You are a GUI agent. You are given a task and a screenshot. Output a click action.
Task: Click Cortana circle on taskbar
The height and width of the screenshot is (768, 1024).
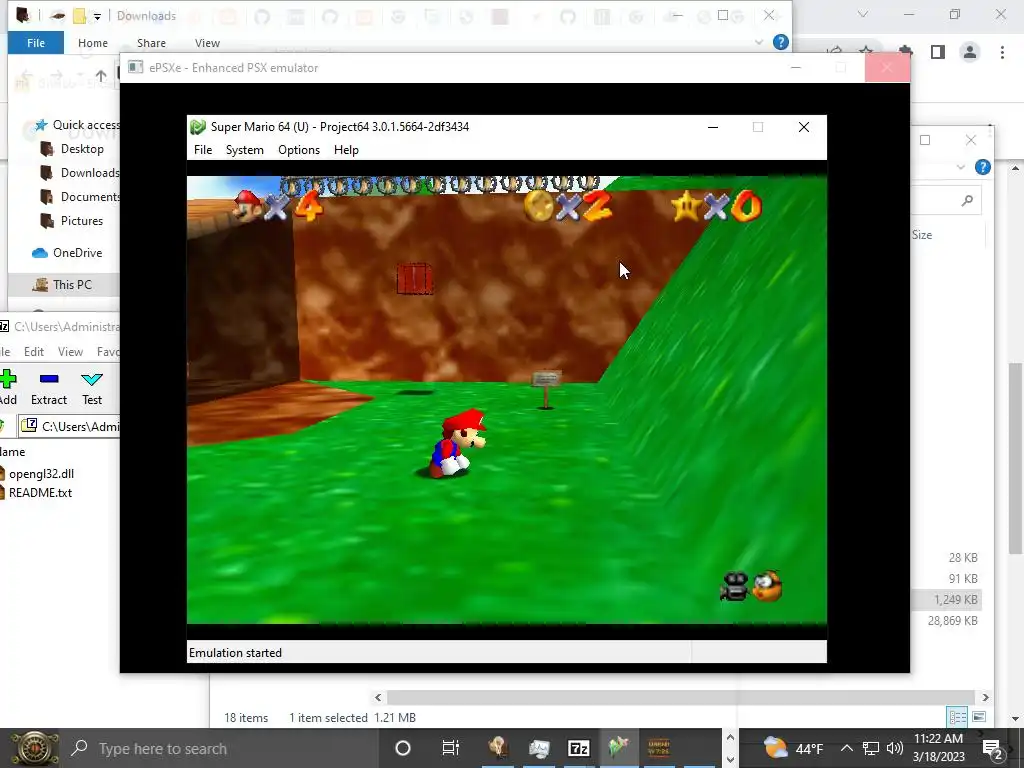[403, 748]
